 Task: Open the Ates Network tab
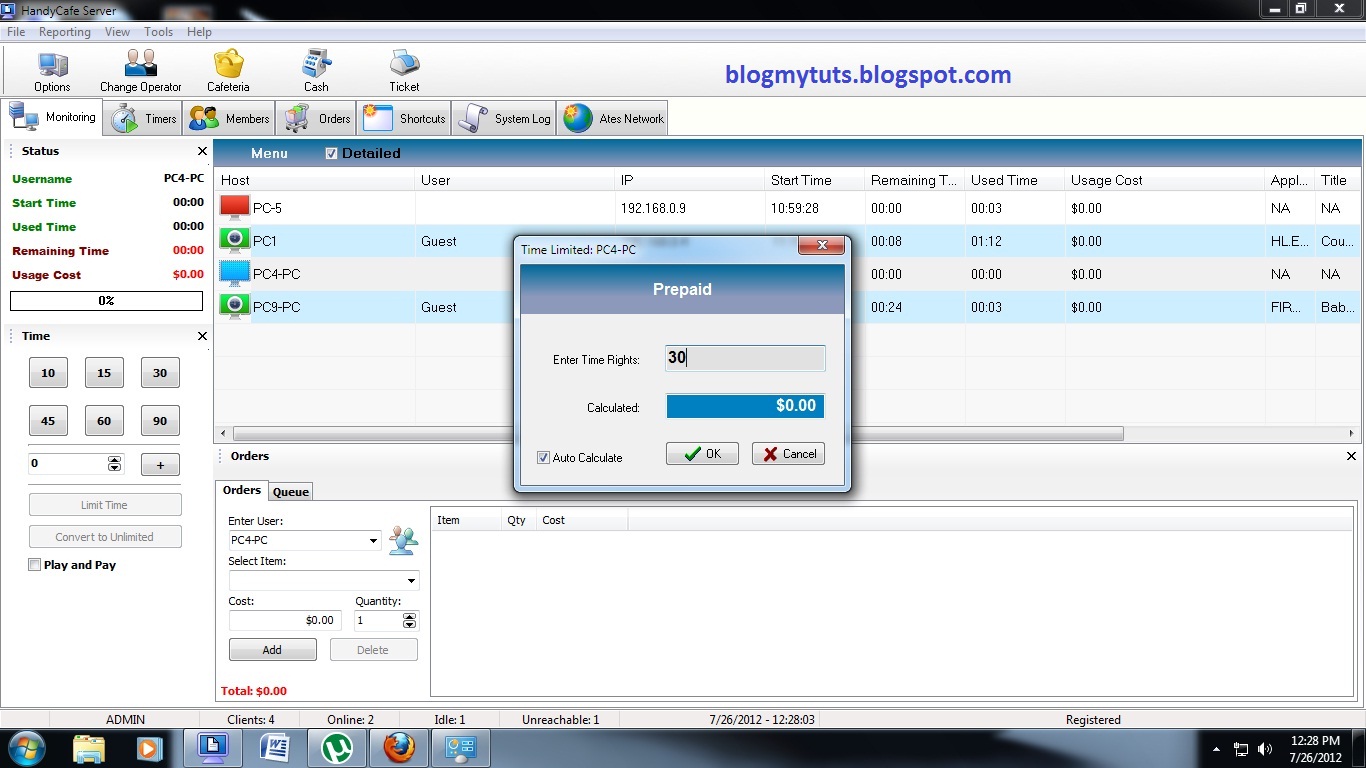[x=613, y=118]
